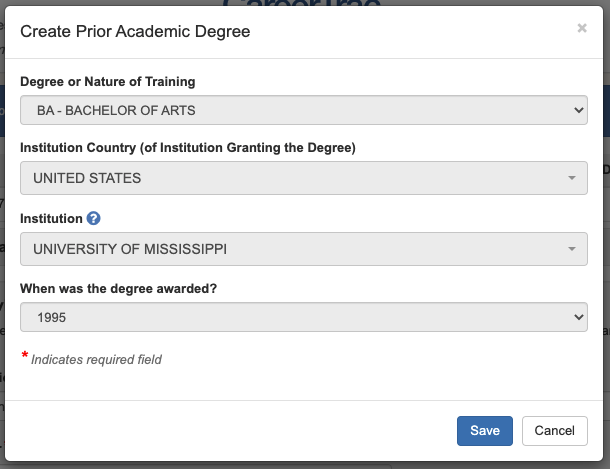Click the arrow on the UNIVERSITY OF MISSISSIPPI field
This screenshot has height=469, width=610.
571,249
